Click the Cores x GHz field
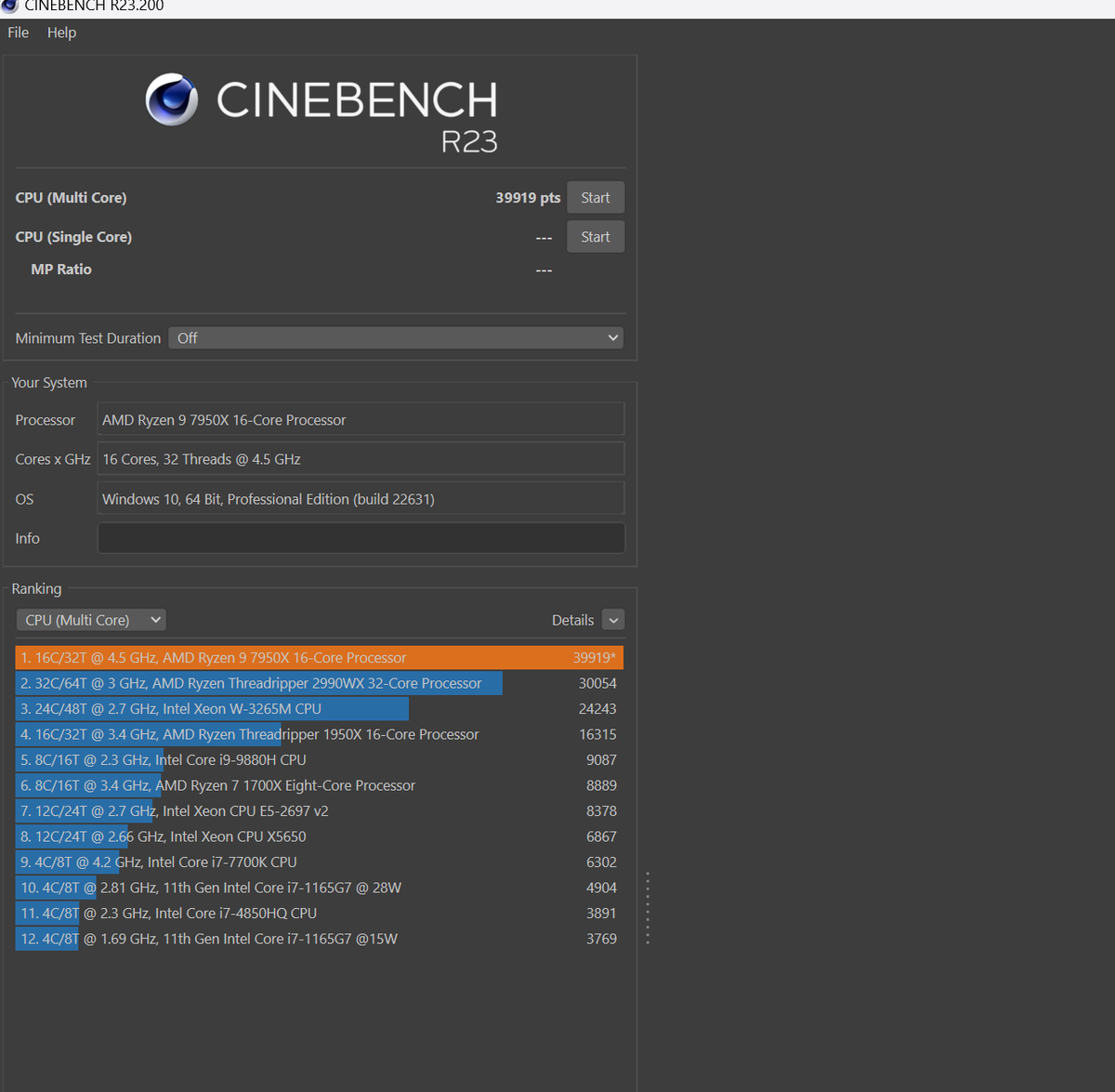 [x=361, y=459]
